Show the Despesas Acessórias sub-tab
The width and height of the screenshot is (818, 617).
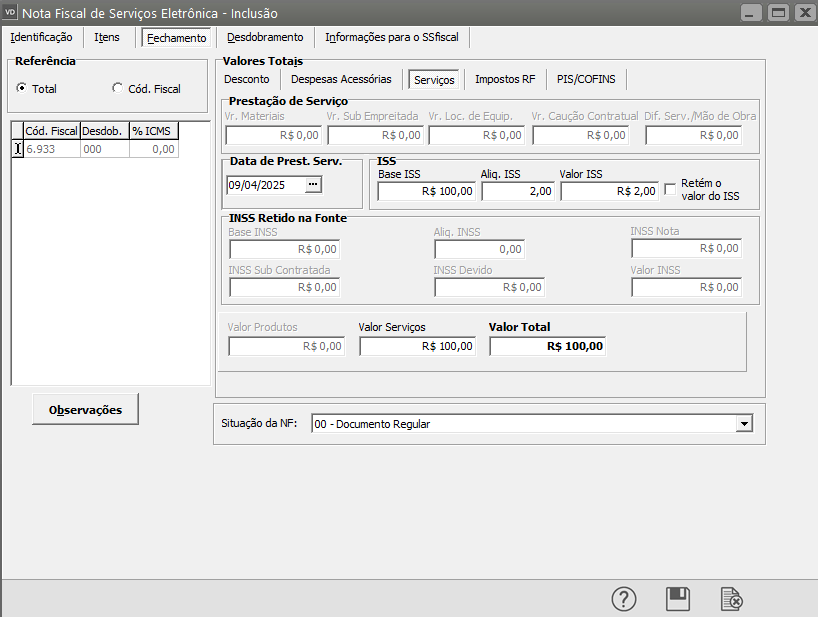click(x=341, y=79)
